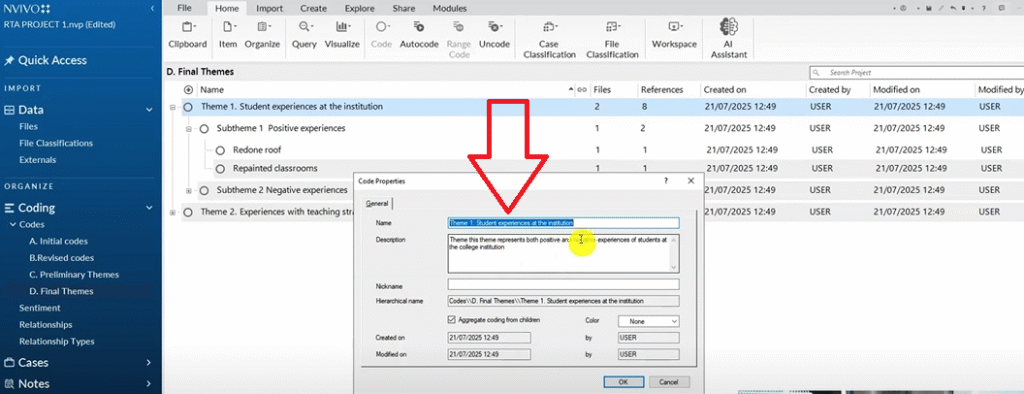Click the save icon in title bar
The width and height of the screenshot is (1024, 394).
[x=928, y=8]
